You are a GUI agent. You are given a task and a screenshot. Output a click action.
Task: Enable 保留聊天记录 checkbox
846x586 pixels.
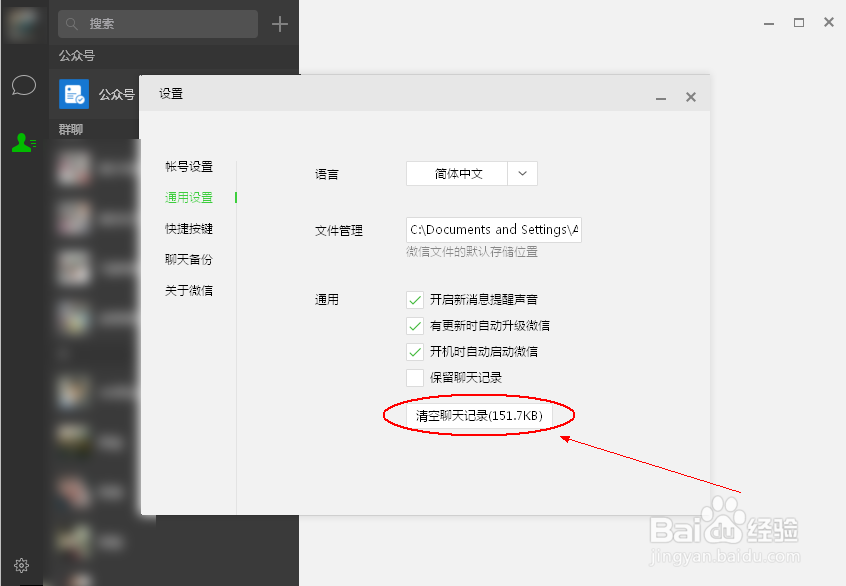pos(415,378)
